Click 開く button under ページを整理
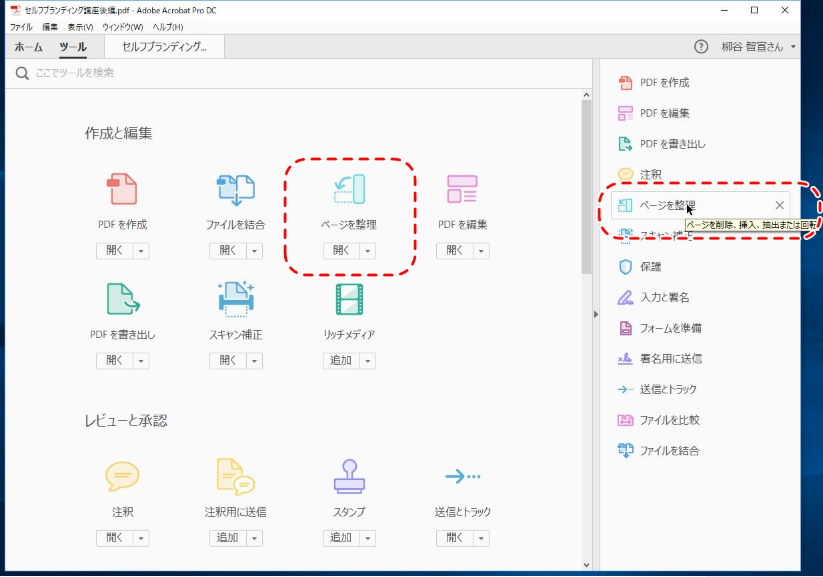 (341, 251)
